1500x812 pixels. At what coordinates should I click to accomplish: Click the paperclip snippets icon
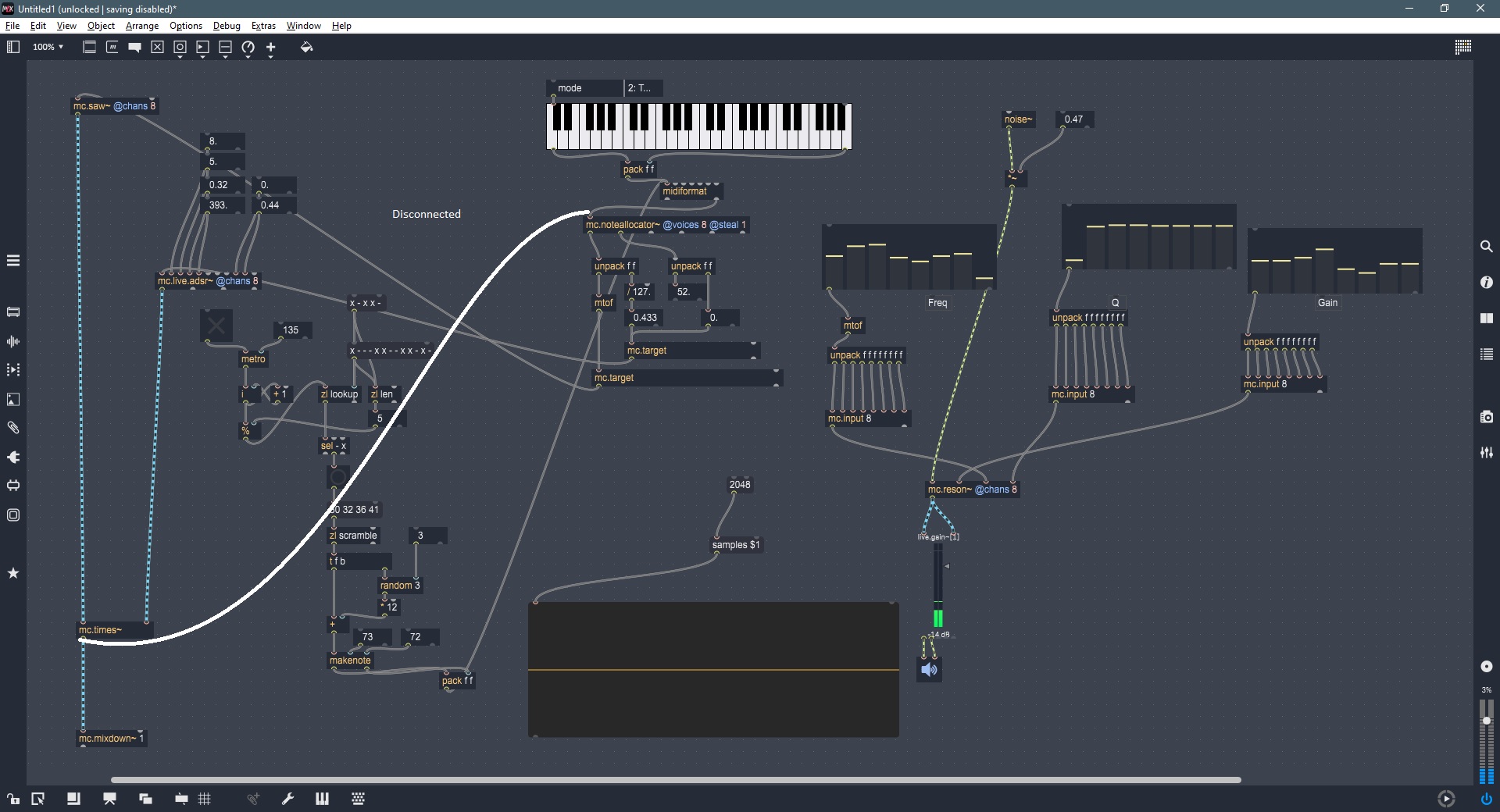coord(13,428)
